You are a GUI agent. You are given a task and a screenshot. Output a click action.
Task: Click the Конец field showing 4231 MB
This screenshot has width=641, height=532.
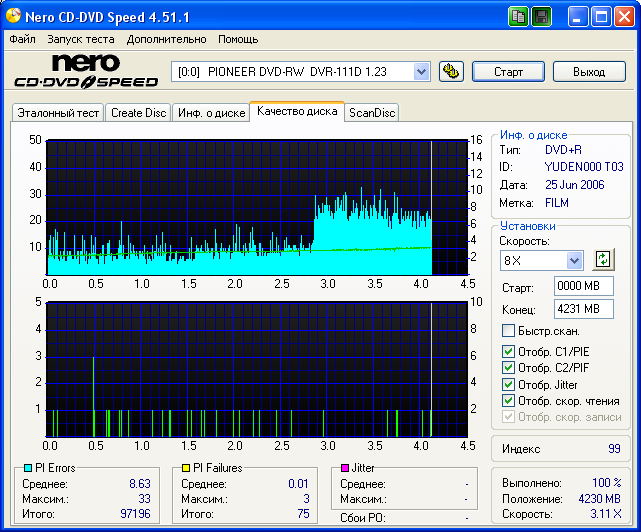tap(583, 309)
